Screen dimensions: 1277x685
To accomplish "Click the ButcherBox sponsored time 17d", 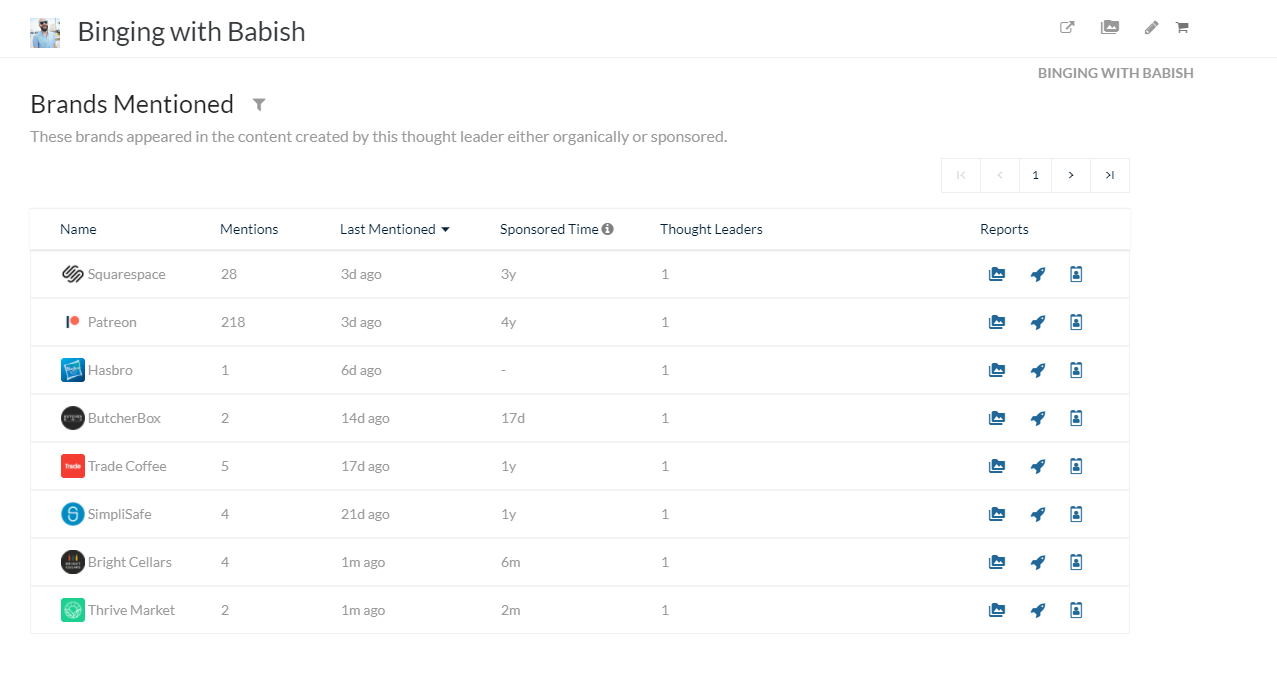I will [x=513, y=418].
